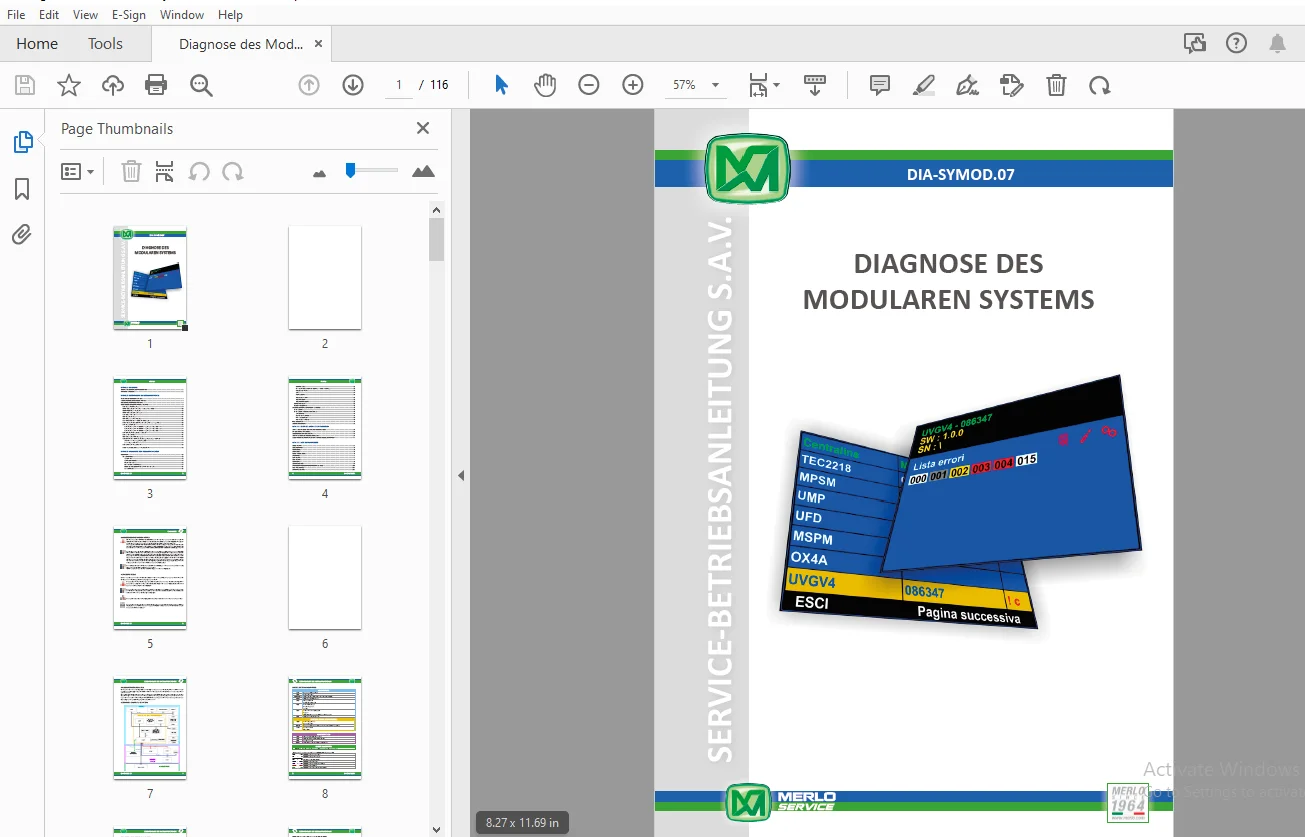The image size is (1305, 837).
Task: Open the Sign document pen tool
Action: (967, 85)
